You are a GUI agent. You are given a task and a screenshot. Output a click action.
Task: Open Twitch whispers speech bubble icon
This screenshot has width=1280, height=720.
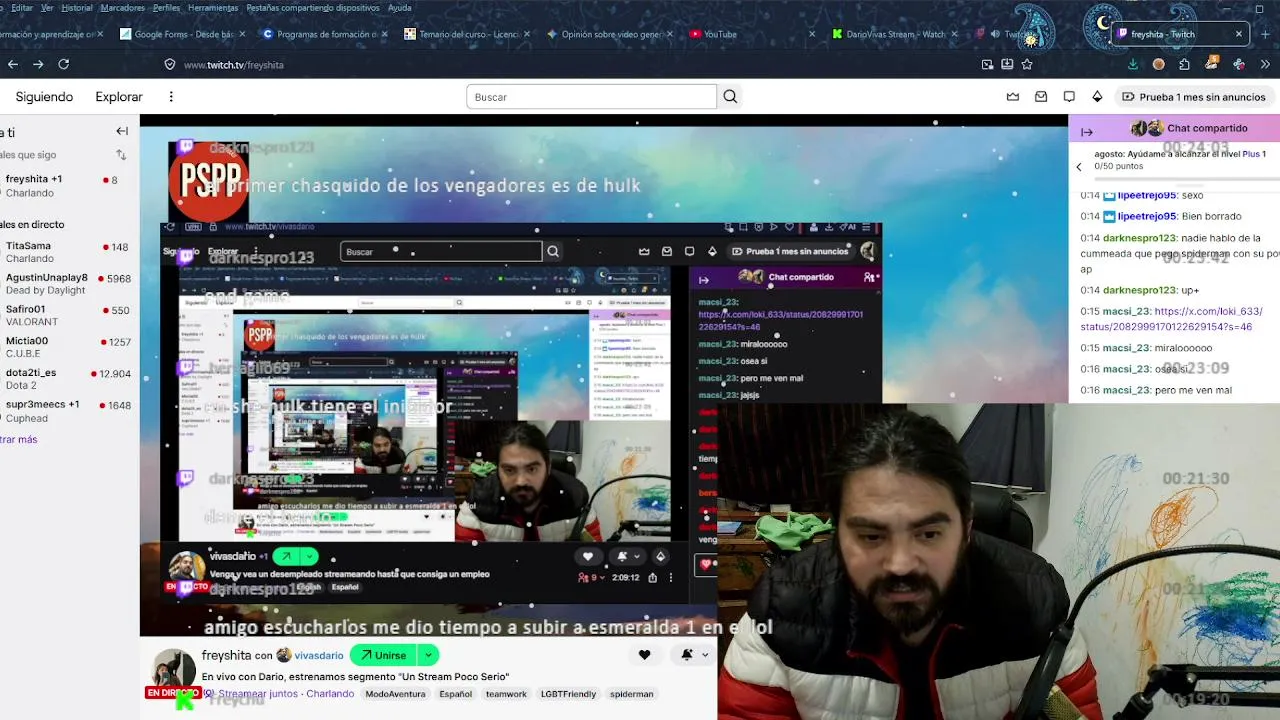coord(1069,97)
